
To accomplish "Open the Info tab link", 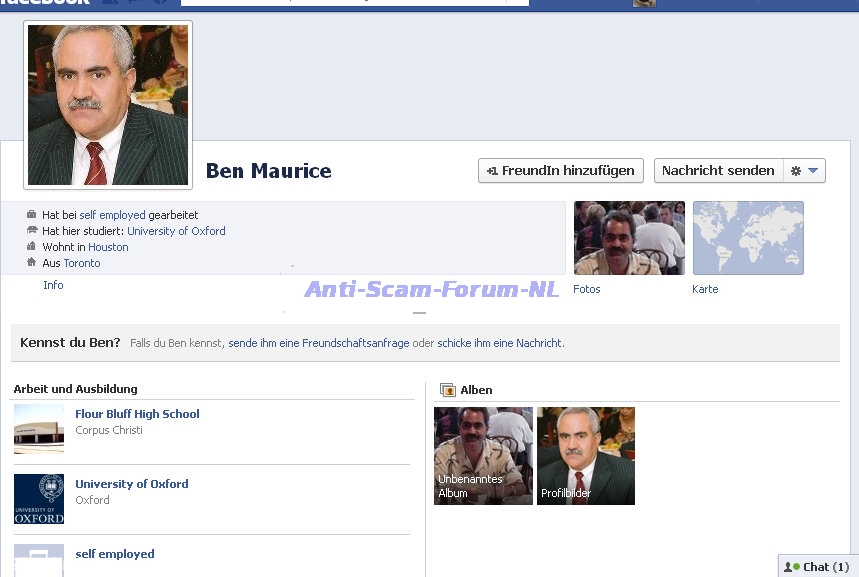I will (53, 285).
